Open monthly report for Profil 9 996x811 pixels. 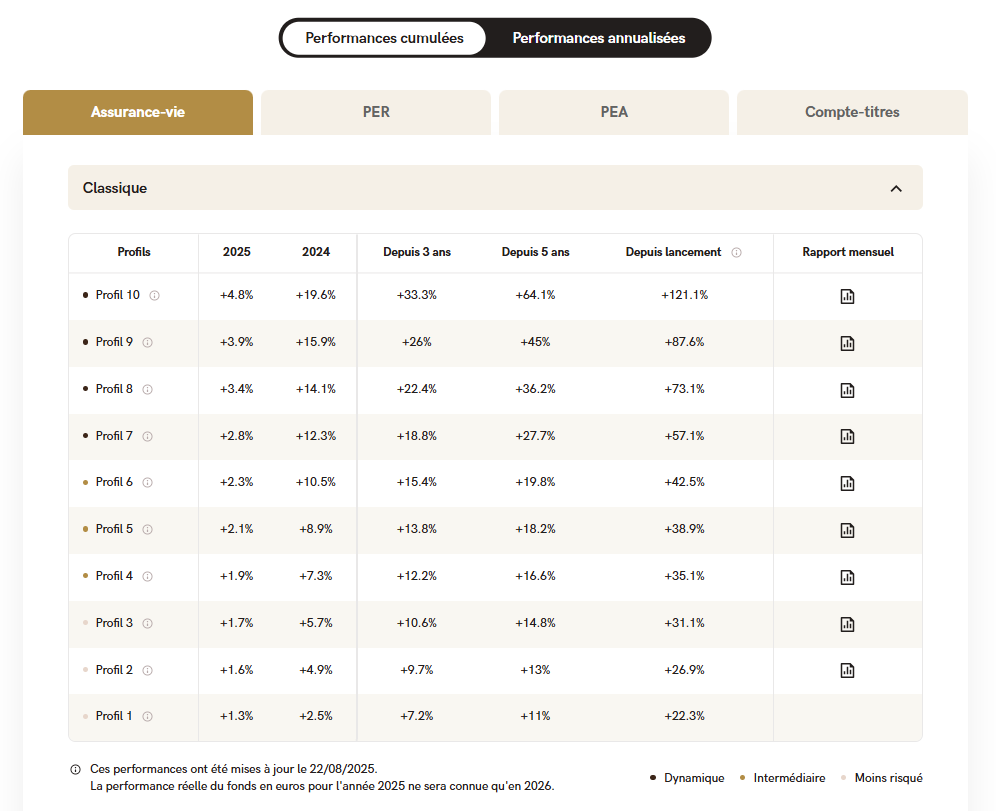pyautogui.click(x=847, y=343)
